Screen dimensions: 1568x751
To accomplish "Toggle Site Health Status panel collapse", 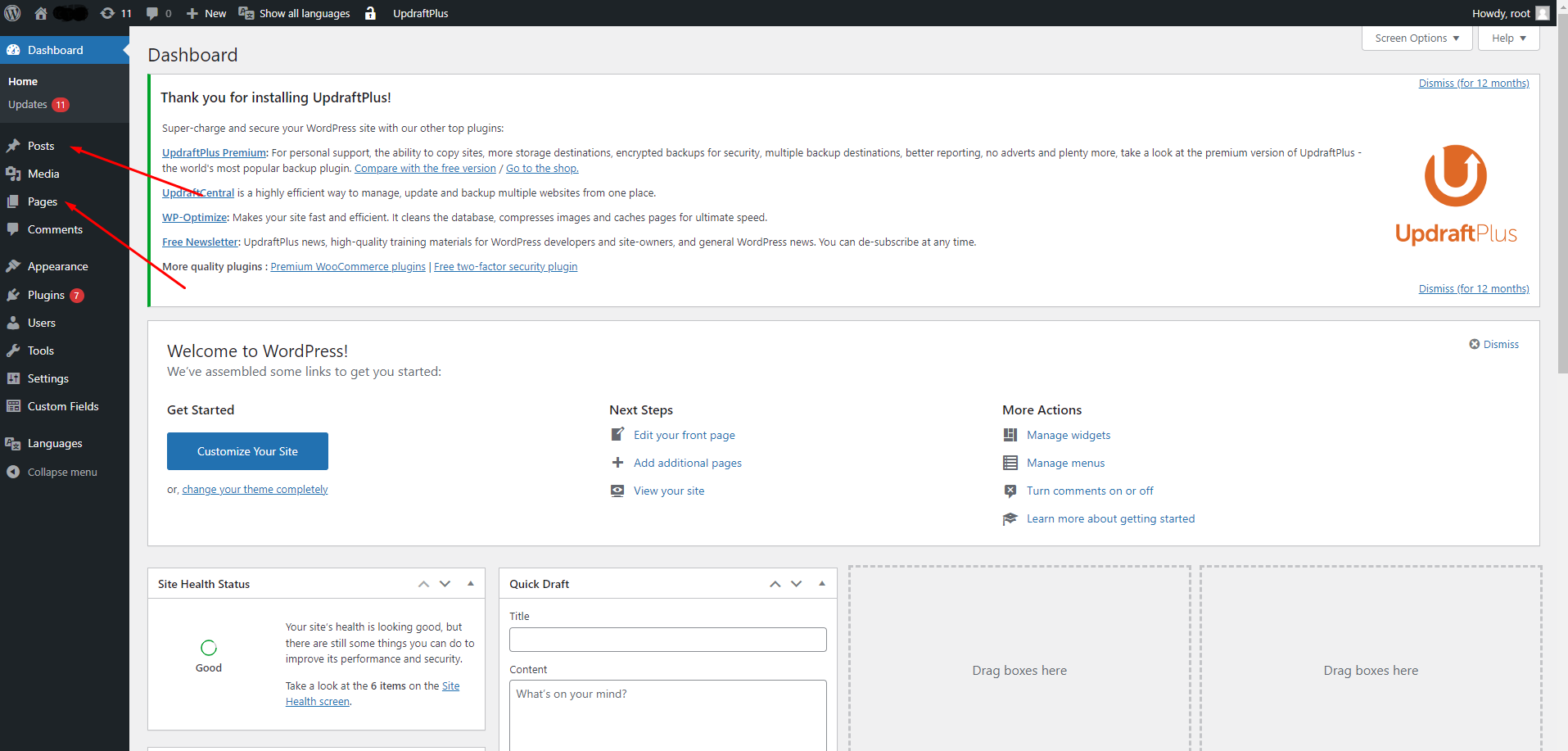I will click(471, 584).
